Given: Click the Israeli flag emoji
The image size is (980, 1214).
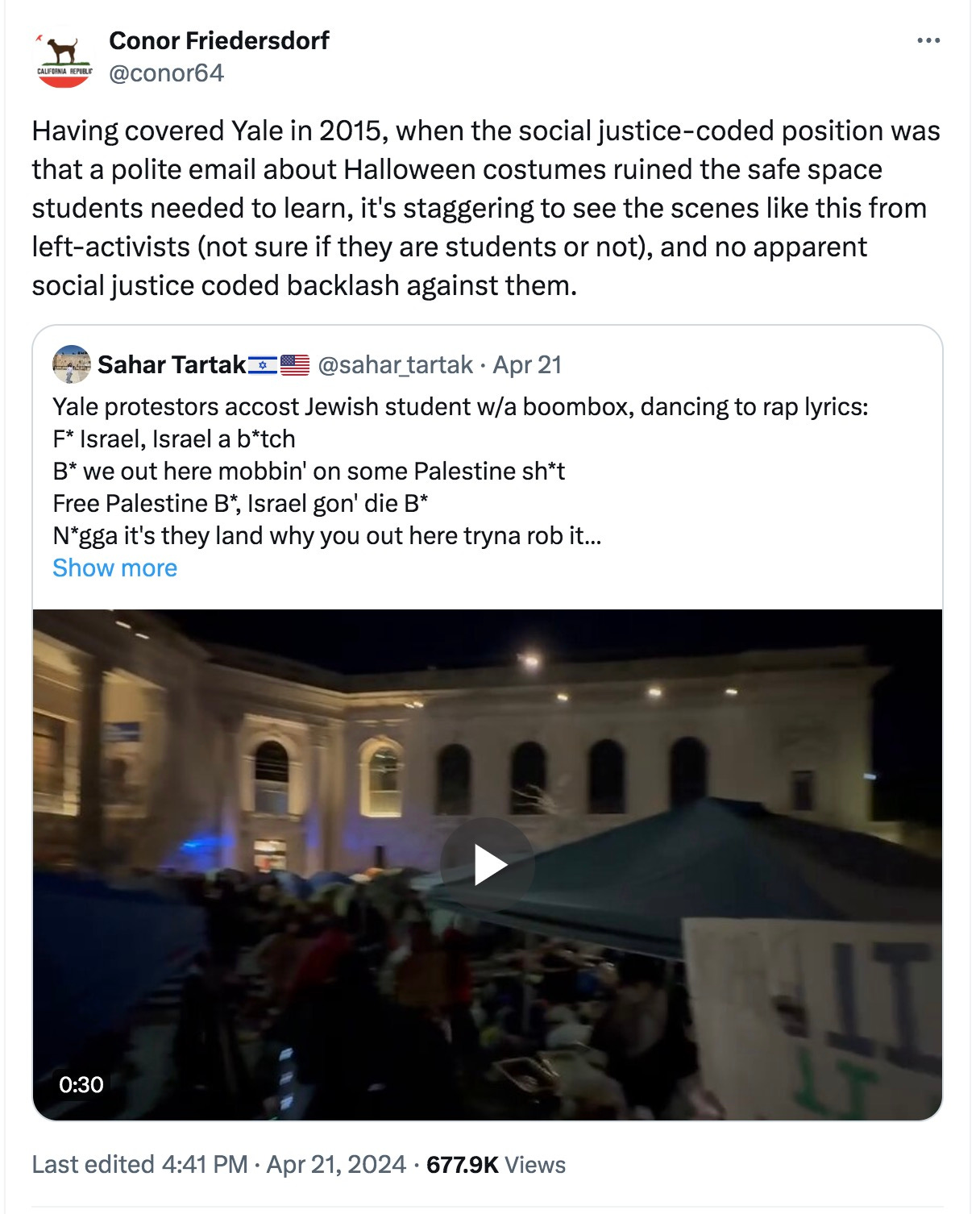Looking at the screenshot, I should 263,365.
